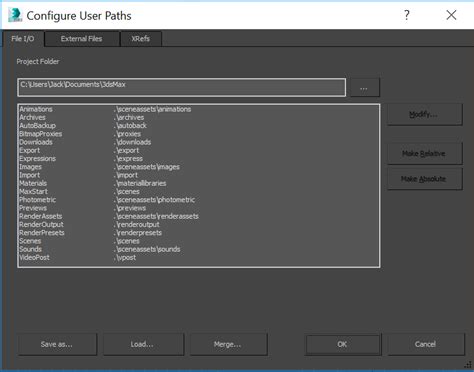Image resolution: width=474 pixels, height=372 pixels.
Task: Select the Sounds path row
Action: click(x=199, y=249)
